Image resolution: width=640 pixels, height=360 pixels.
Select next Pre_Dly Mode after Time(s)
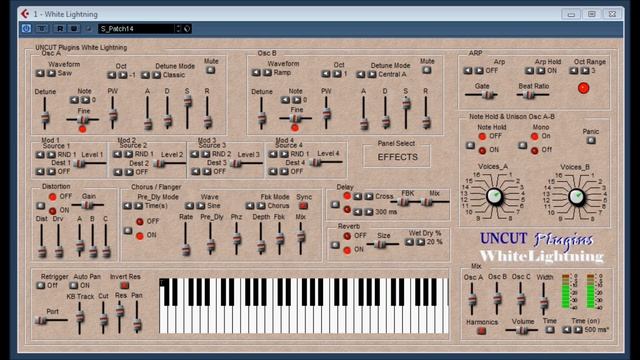pos(139,206)
